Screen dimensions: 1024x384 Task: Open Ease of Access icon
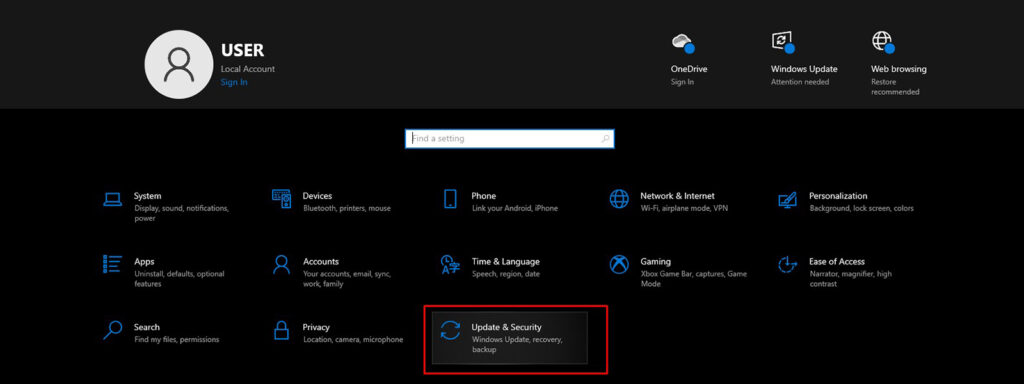[788, 264]
